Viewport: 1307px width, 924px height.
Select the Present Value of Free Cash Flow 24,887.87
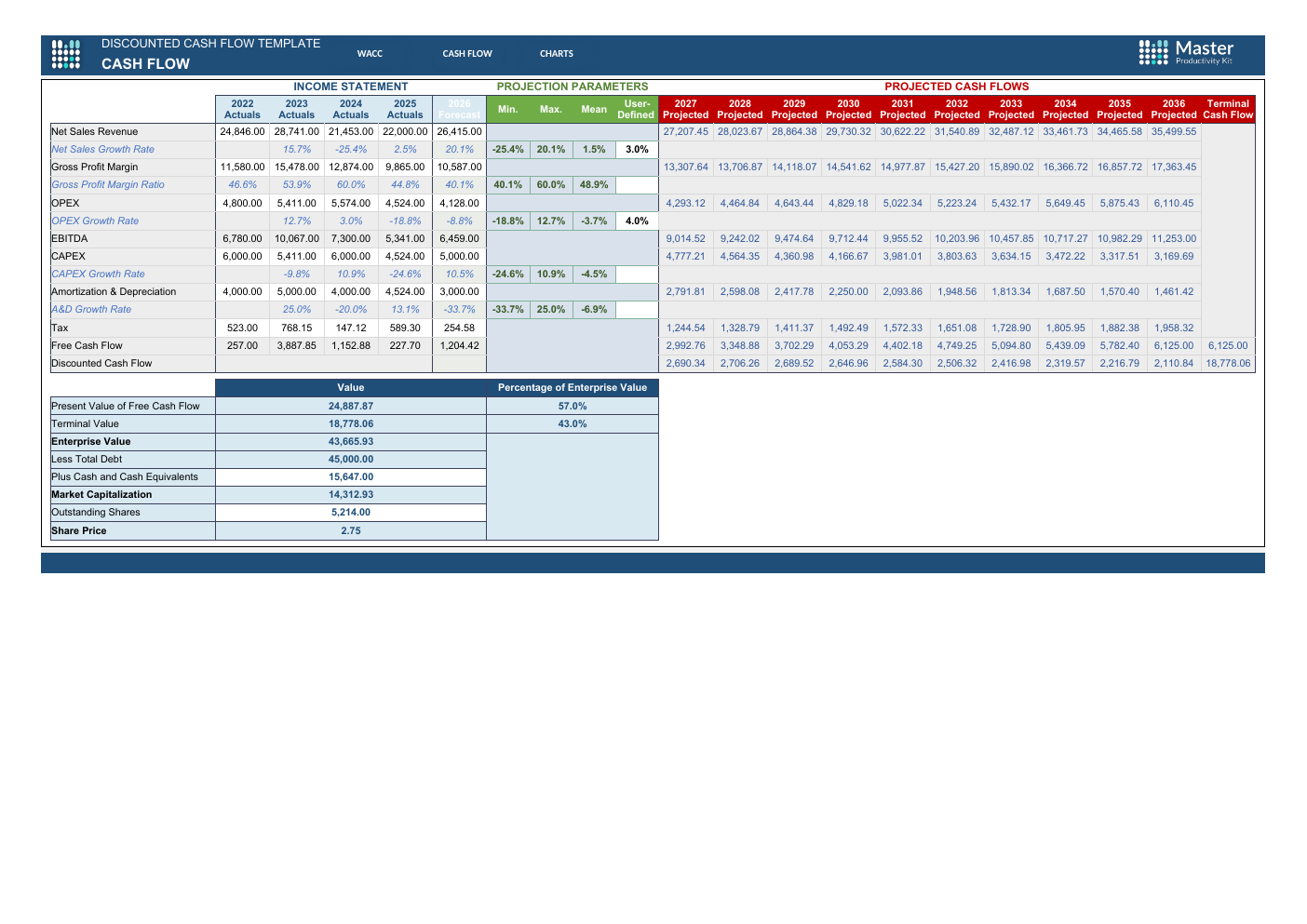[x=351, y=407]
